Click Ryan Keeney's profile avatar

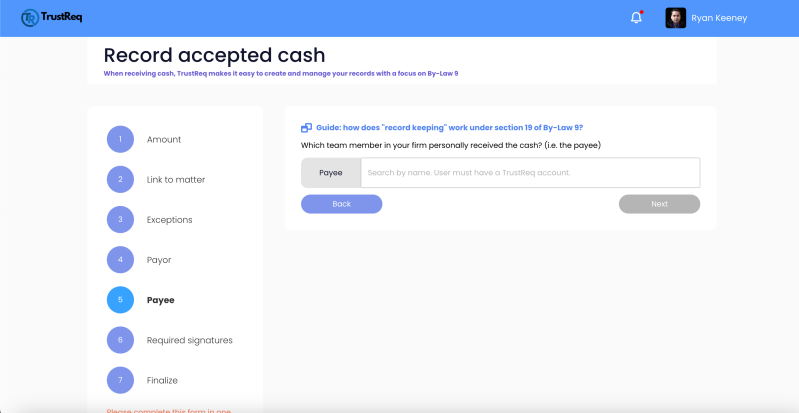click(675, 18)
